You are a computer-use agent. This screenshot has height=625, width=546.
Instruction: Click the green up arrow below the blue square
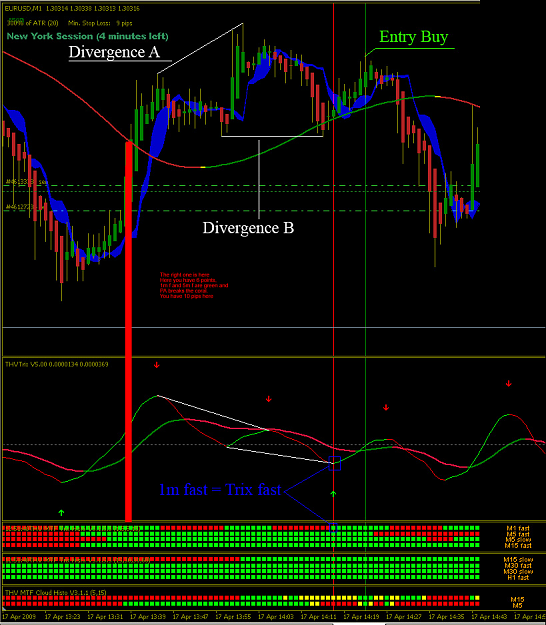point(334,494)
